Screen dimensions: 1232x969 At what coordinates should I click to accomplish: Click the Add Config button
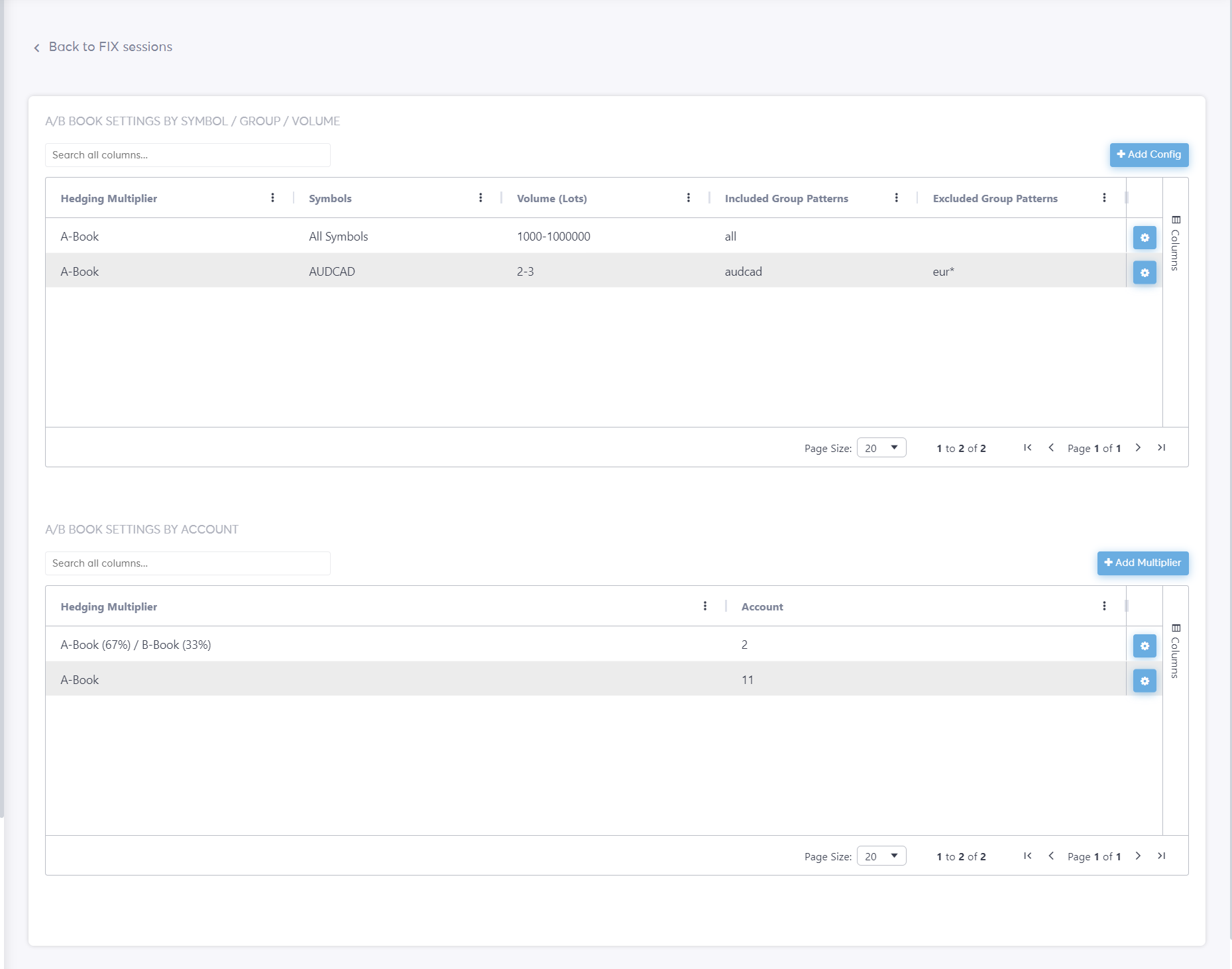point(1148,154)
